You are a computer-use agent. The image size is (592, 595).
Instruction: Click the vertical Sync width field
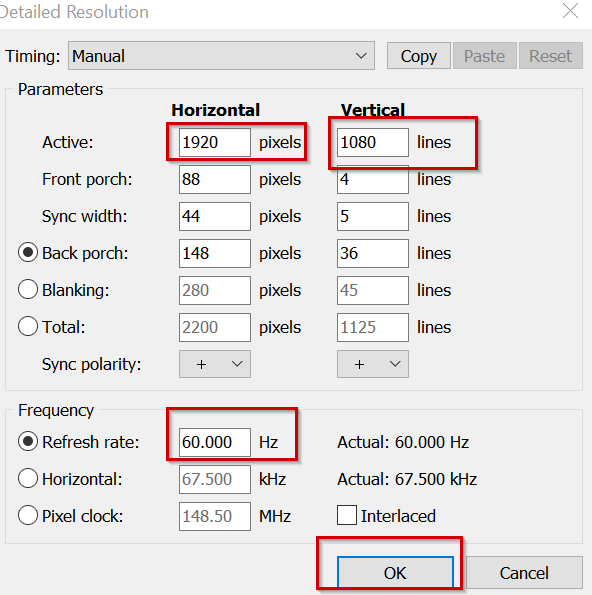[x=373, y=216]
